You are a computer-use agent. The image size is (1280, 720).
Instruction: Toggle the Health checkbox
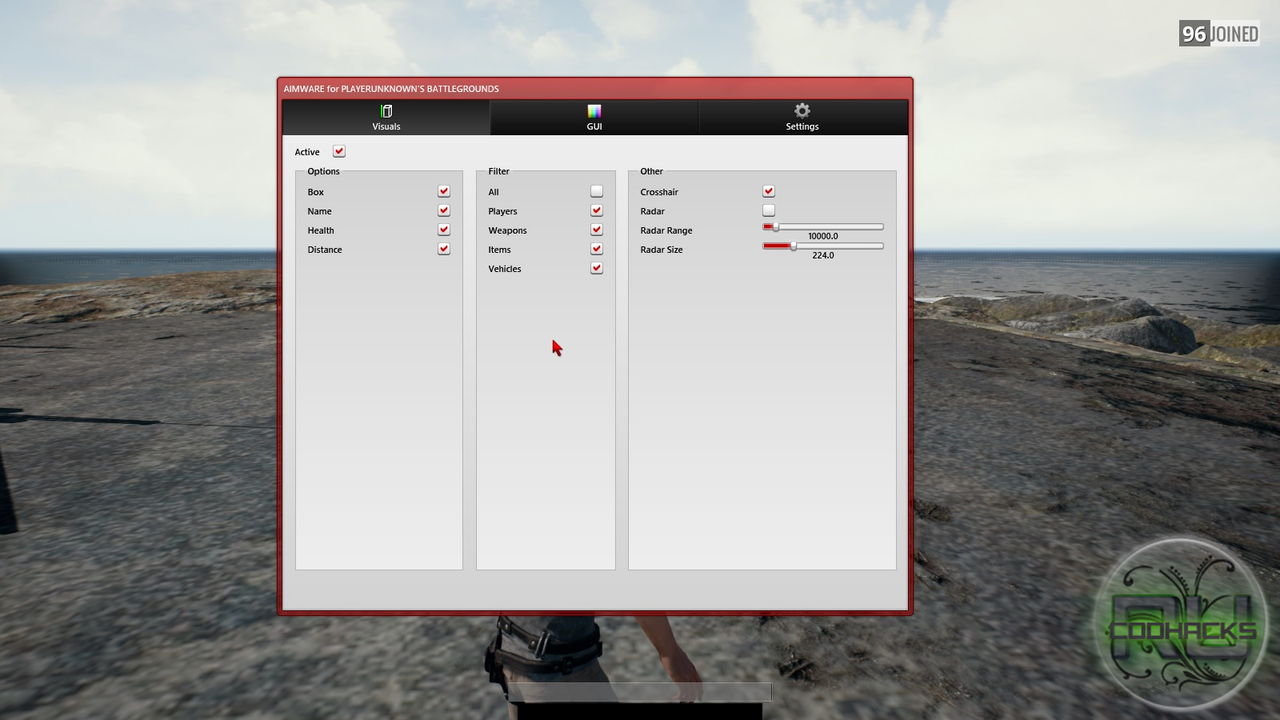tap(444, 230)
